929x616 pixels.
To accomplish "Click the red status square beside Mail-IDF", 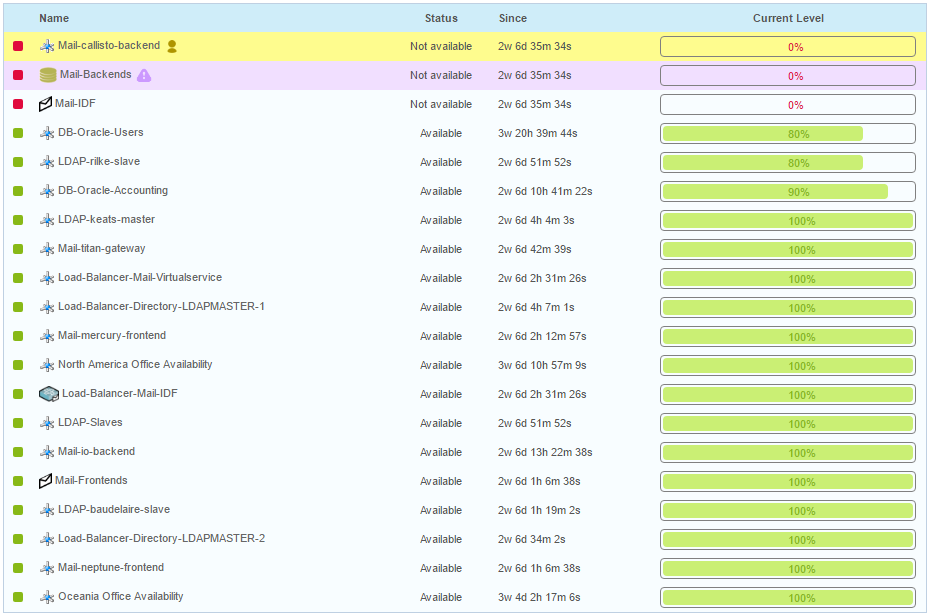I will 16,103.
